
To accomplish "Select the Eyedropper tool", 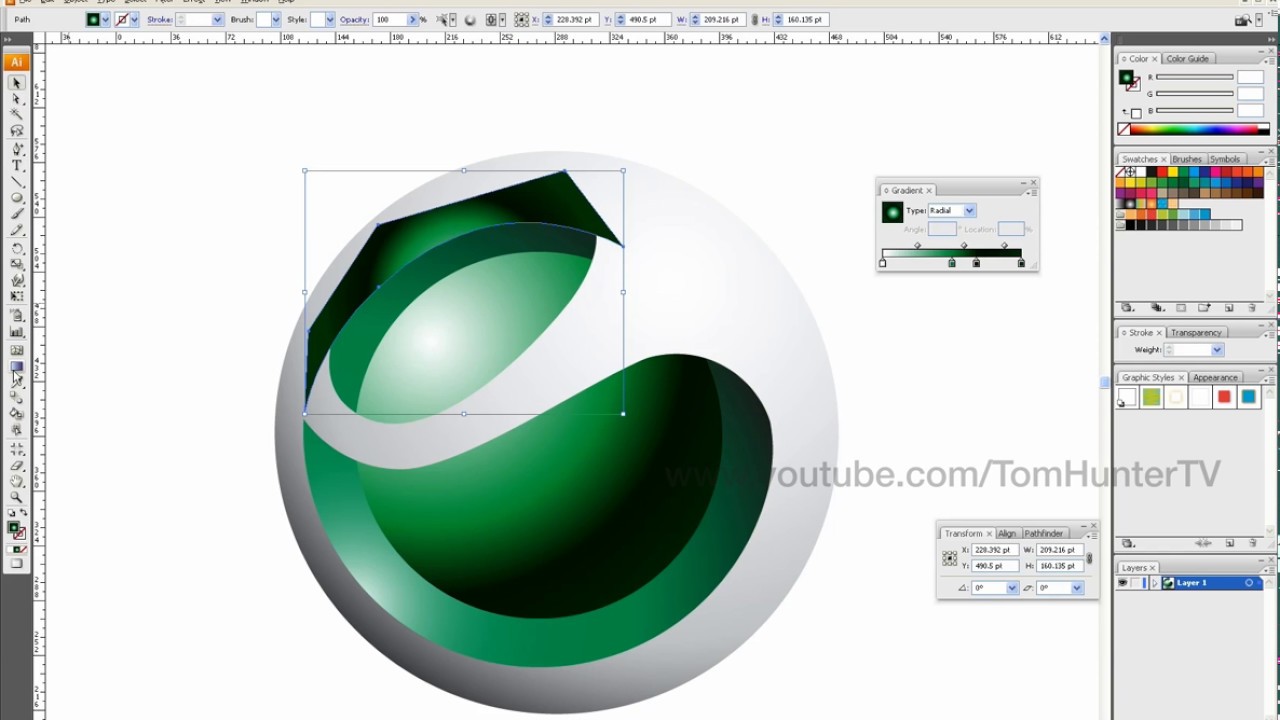I will tap(17, 381).
